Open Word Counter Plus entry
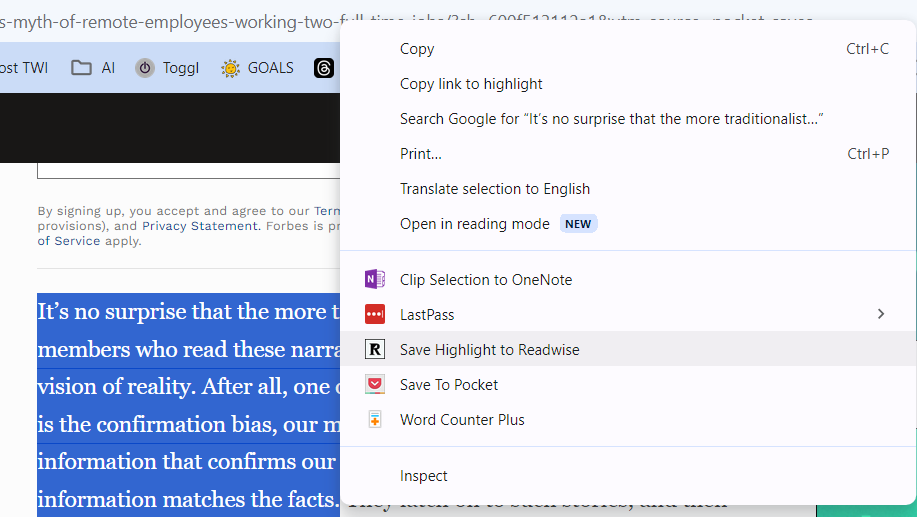Image resolution: width=917 pixels, height=517 pixels. [x=628, y=420]
